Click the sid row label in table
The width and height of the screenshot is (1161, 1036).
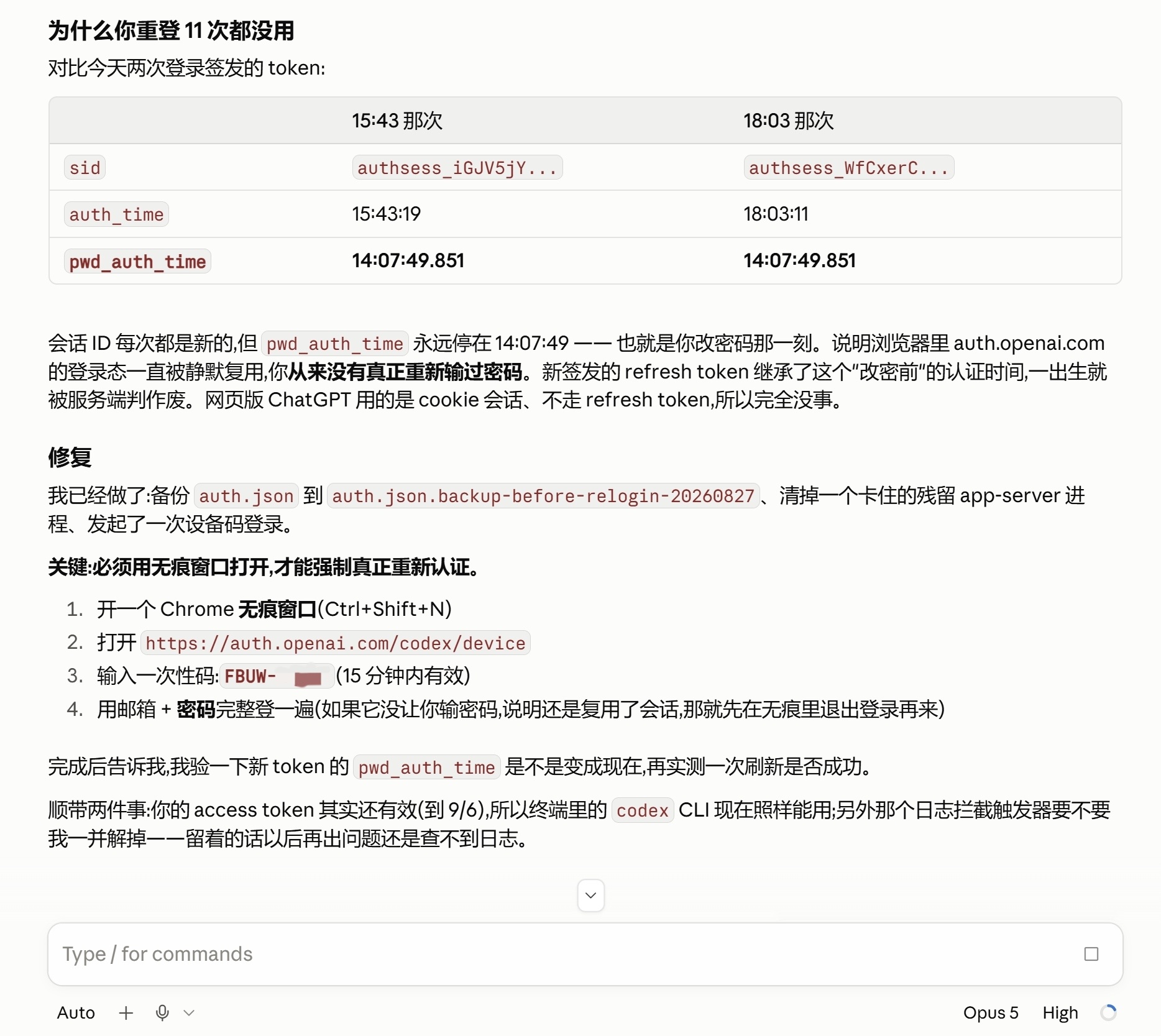tap(85, 168)
